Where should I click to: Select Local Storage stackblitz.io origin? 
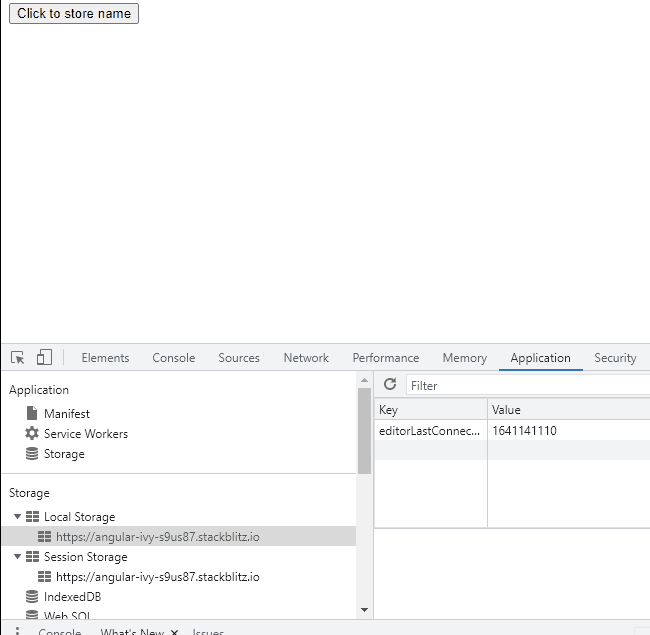pos(157,537)
